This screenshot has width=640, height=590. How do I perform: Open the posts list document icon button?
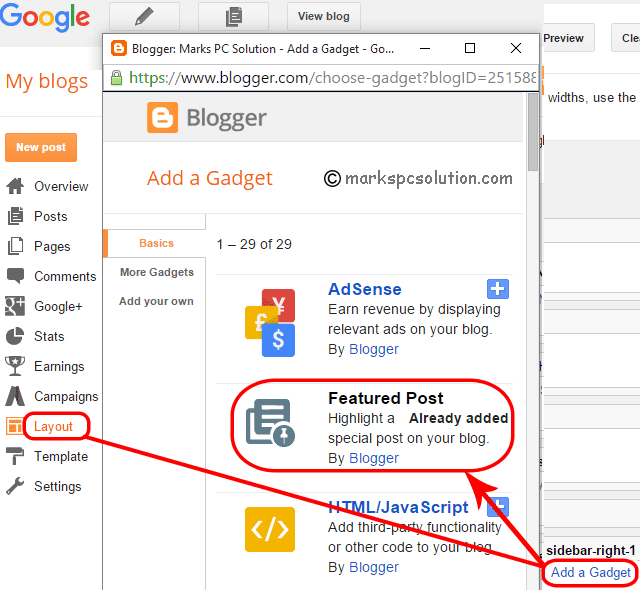pos(233,16)
